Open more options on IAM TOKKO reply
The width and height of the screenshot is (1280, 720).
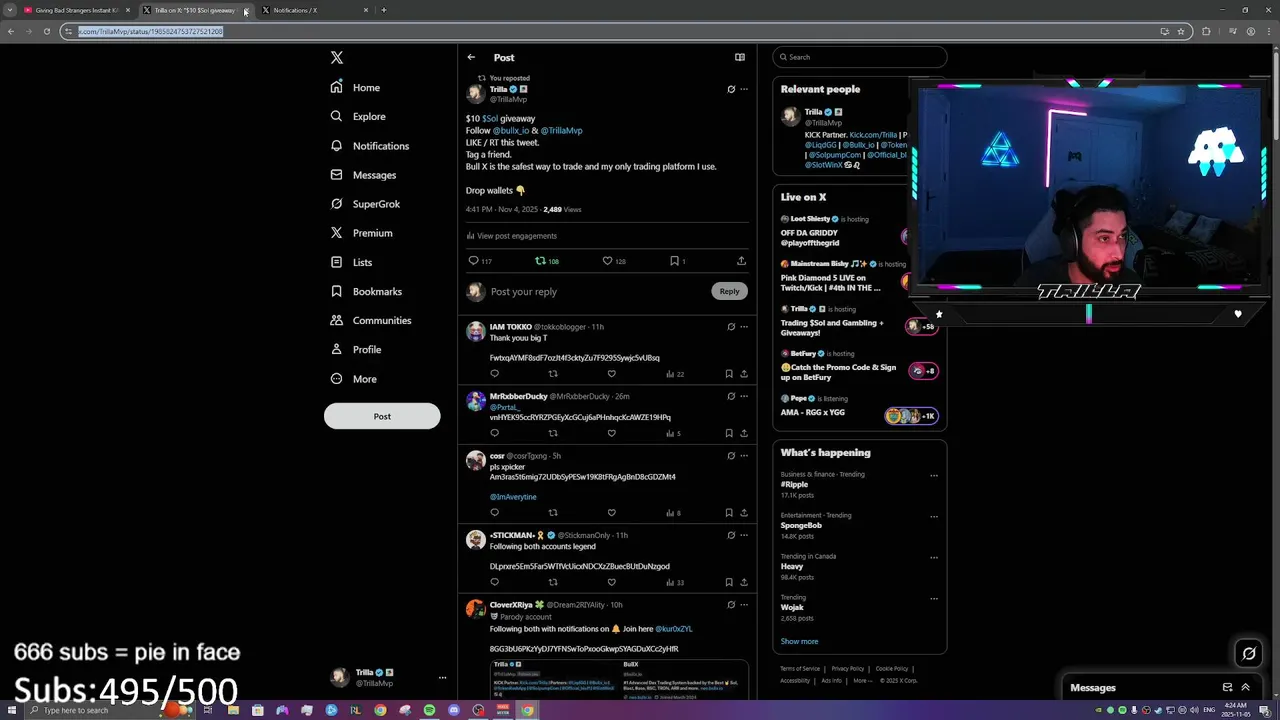pyautogui.click(x=744, y=327)
